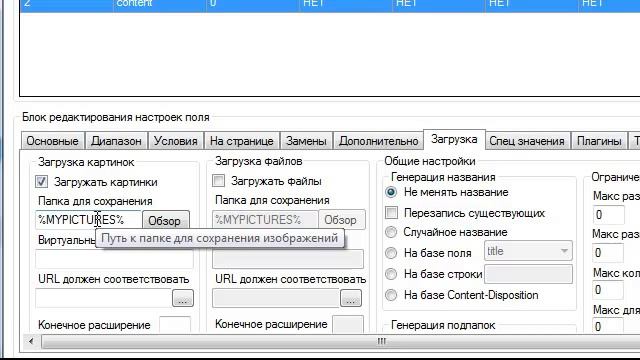Click the На базе строки text field
The image size is (640, 360).
[x=528, y=274]
